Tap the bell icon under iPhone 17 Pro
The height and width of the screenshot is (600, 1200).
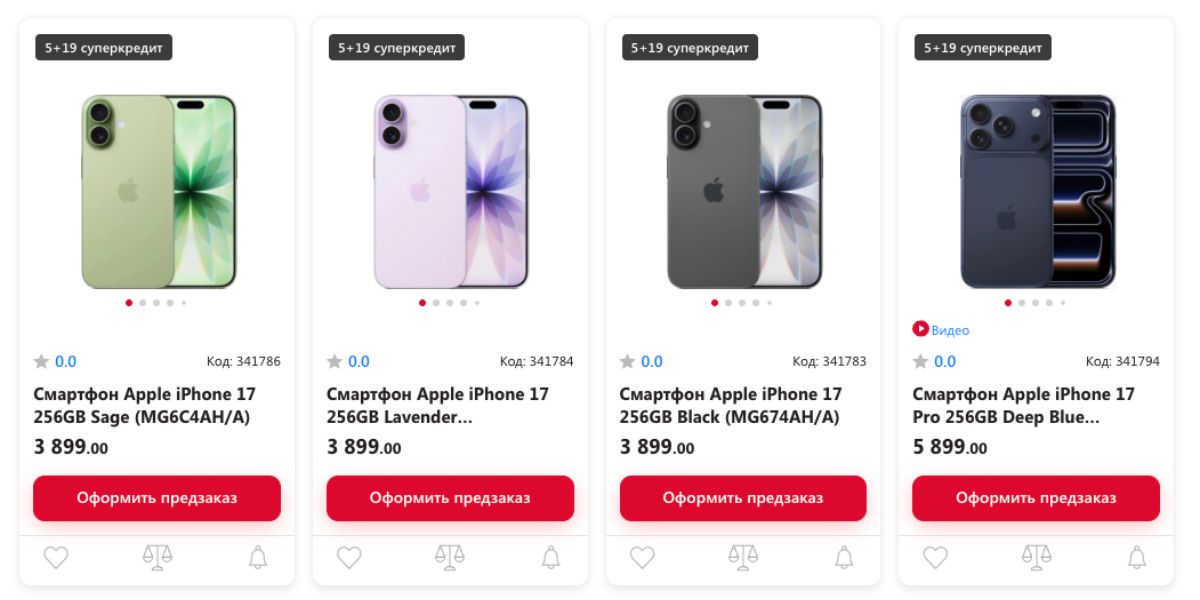[x=1136, y=557]
